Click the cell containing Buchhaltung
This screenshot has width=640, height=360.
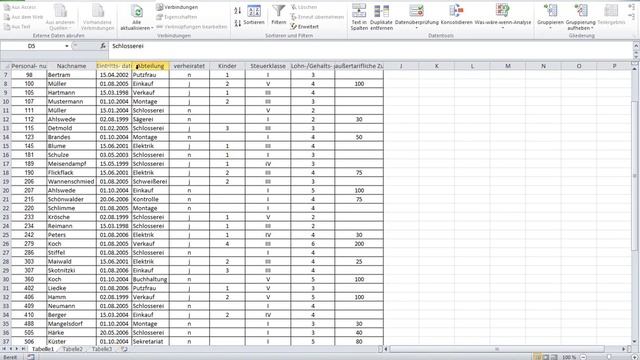[151, 280]
